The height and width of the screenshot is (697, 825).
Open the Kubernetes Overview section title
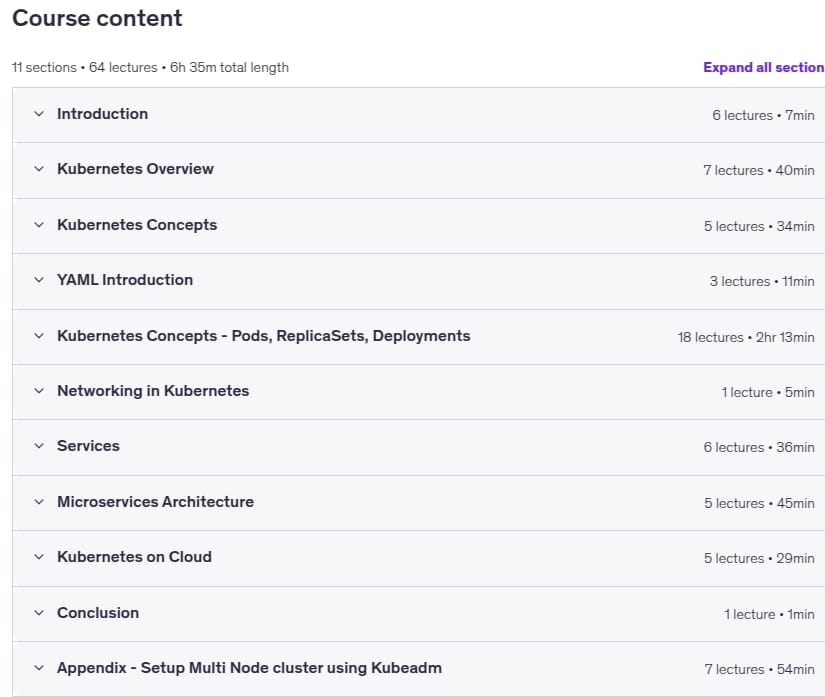pos(135,169)
